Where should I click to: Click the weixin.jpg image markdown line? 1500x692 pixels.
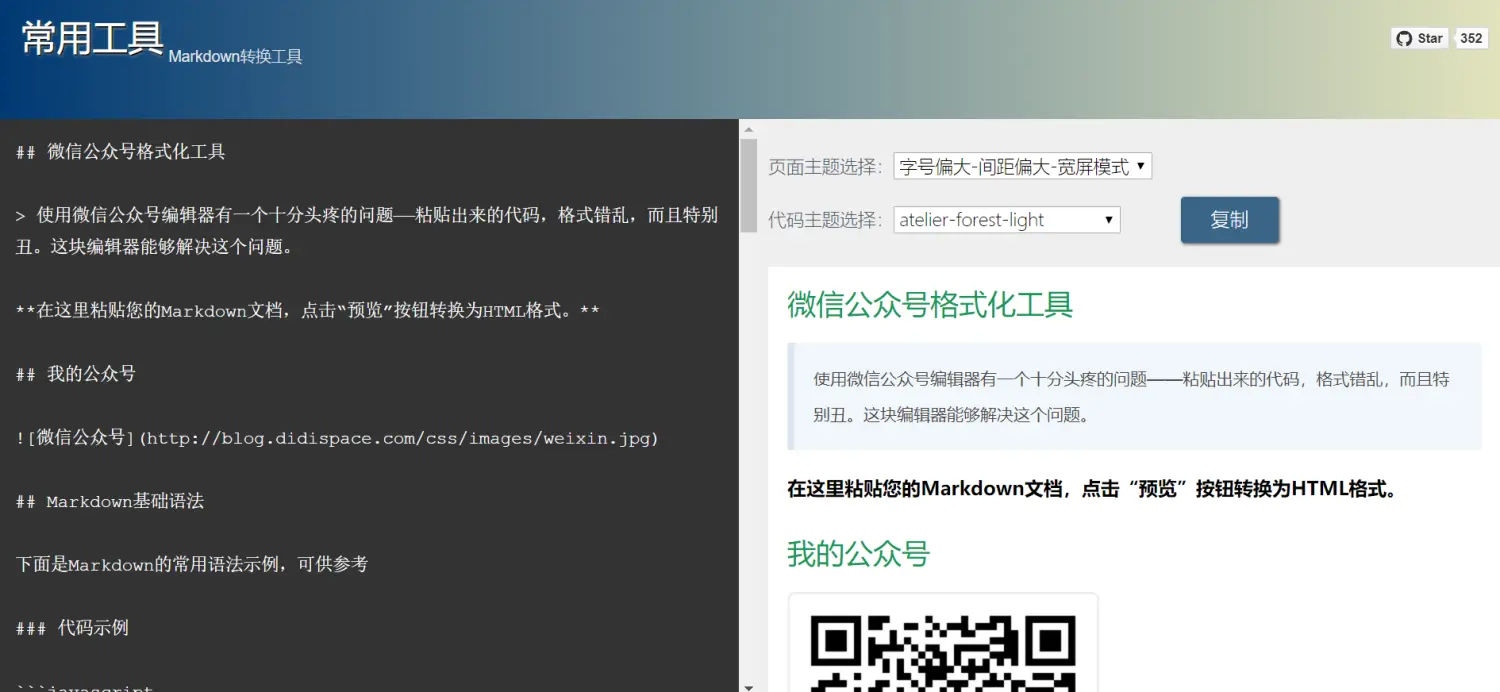[x=337, y=438]
